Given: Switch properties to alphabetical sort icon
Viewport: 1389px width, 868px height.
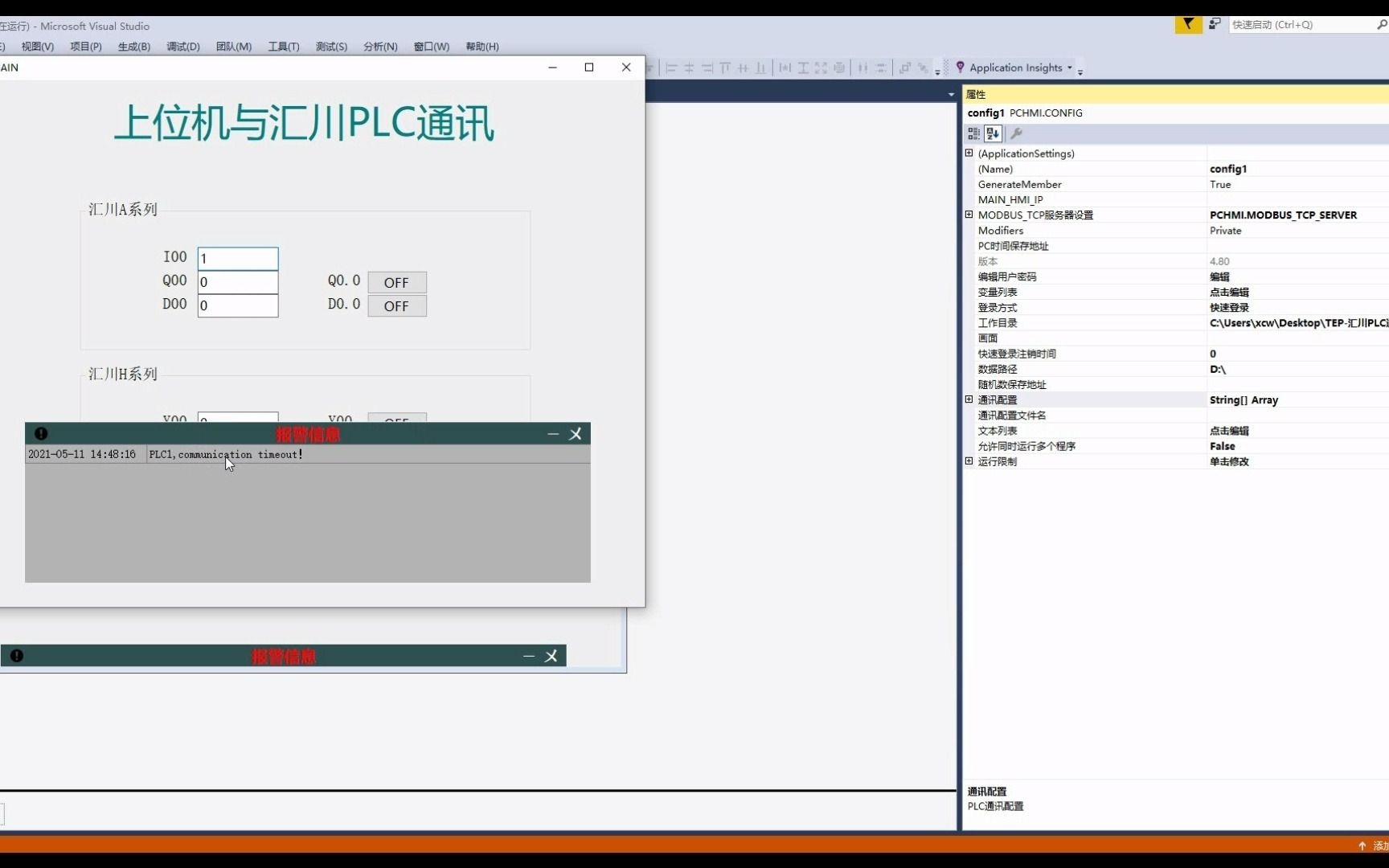Looking at the screenshot, I should click(993, 133).
